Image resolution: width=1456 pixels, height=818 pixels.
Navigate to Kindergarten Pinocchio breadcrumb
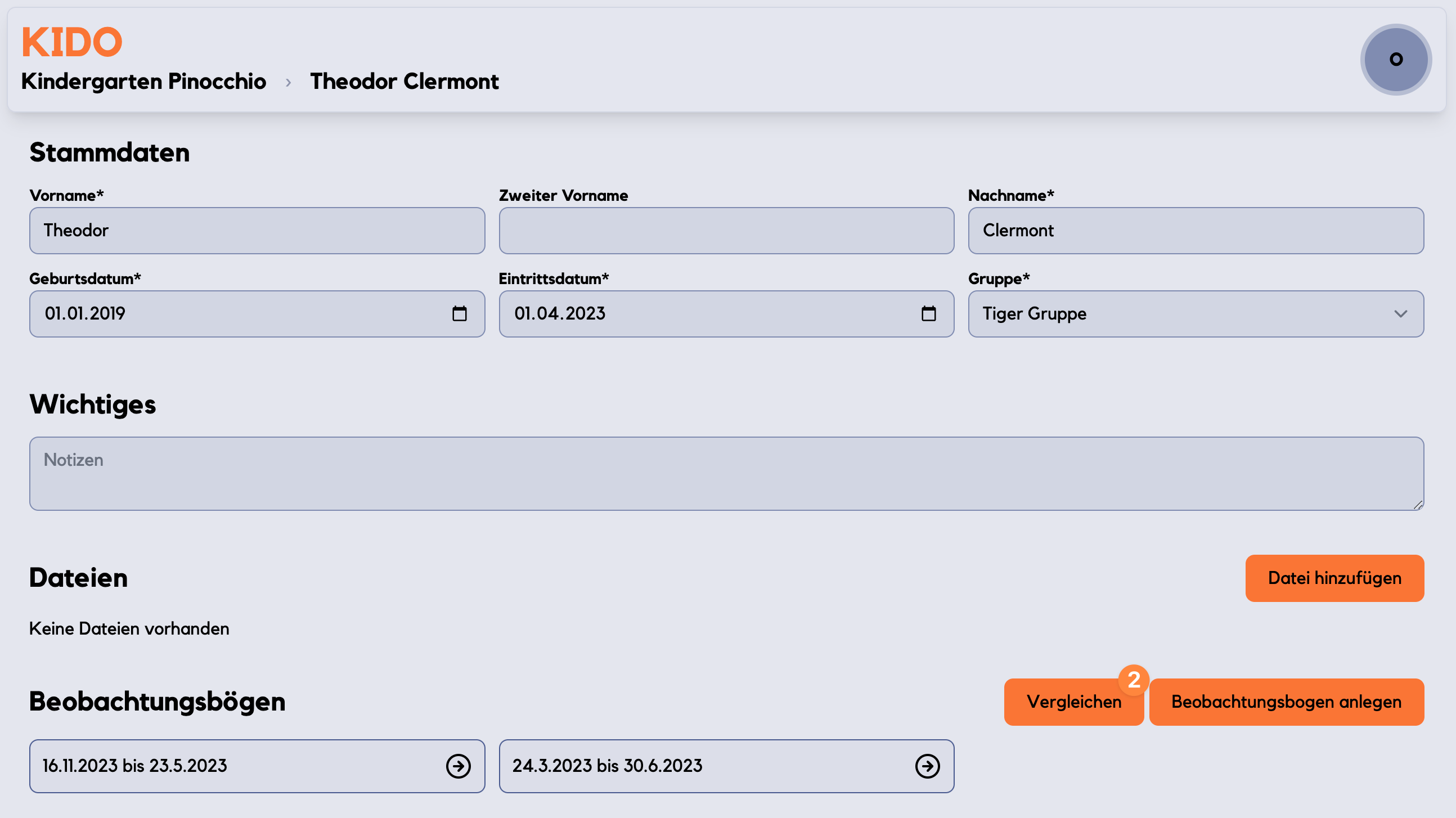pos(143,82)
